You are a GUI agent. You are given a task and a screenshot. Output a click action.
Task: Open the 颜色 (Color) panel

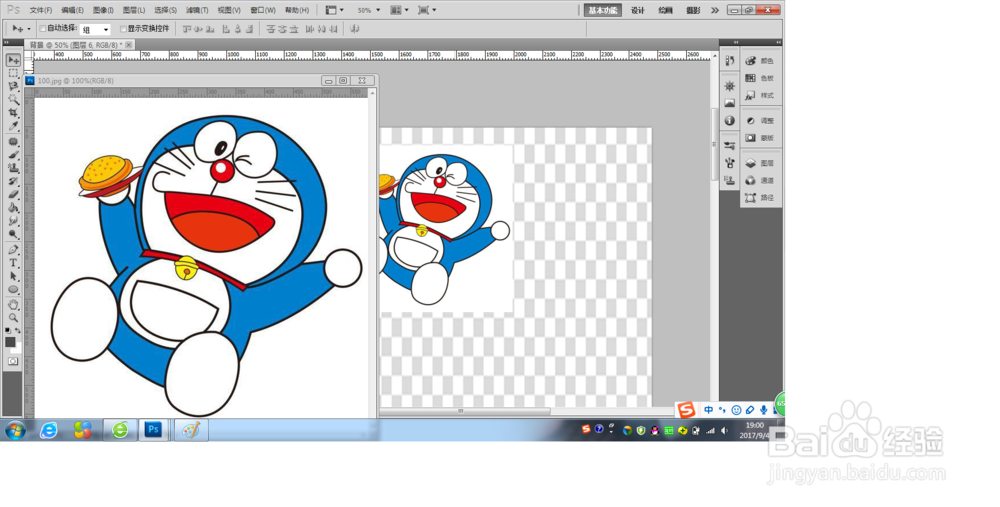[760, 61]
